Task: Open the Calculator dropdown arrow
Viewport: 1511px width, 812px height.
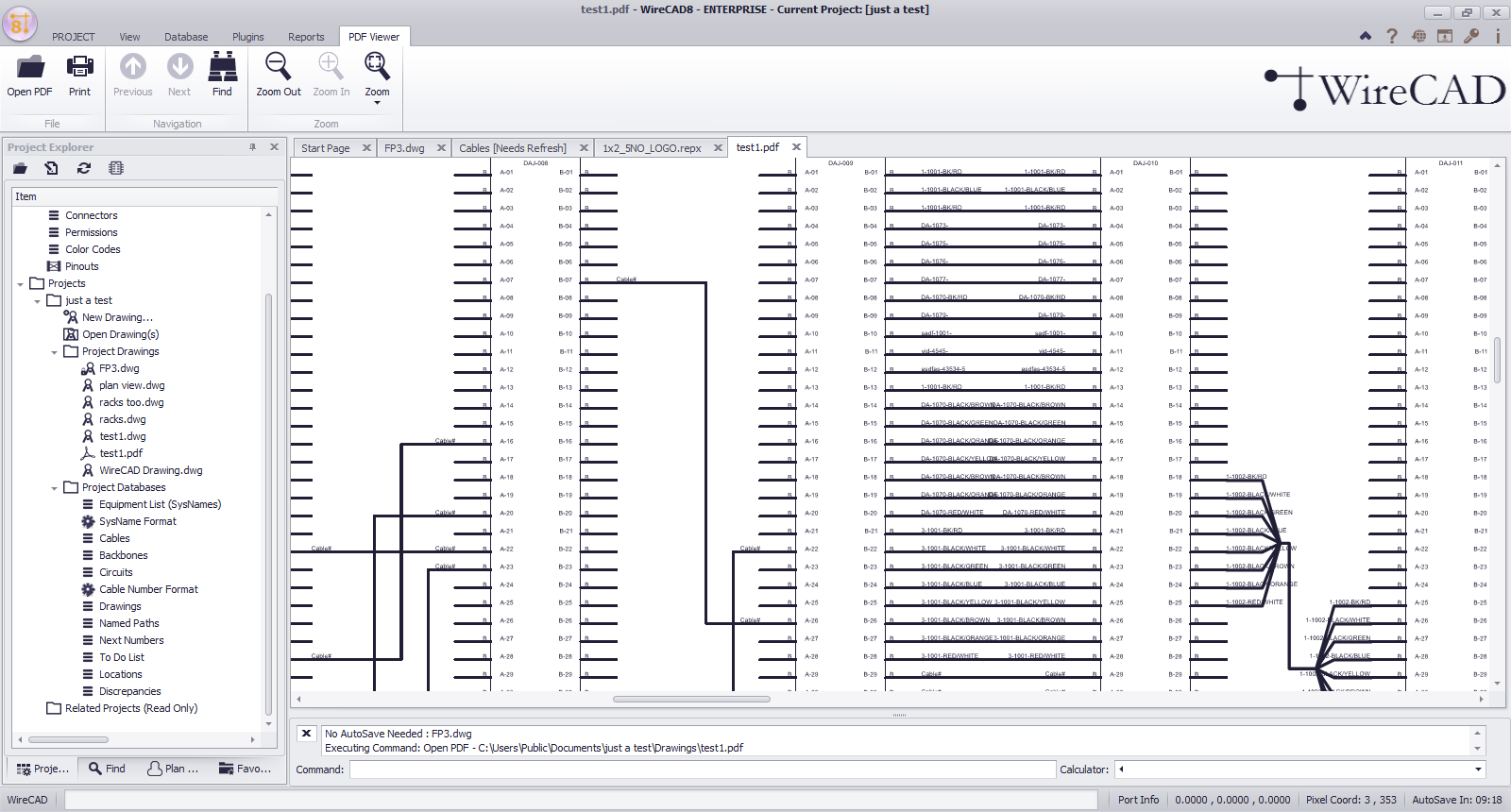Action: tap(1479, 770)
